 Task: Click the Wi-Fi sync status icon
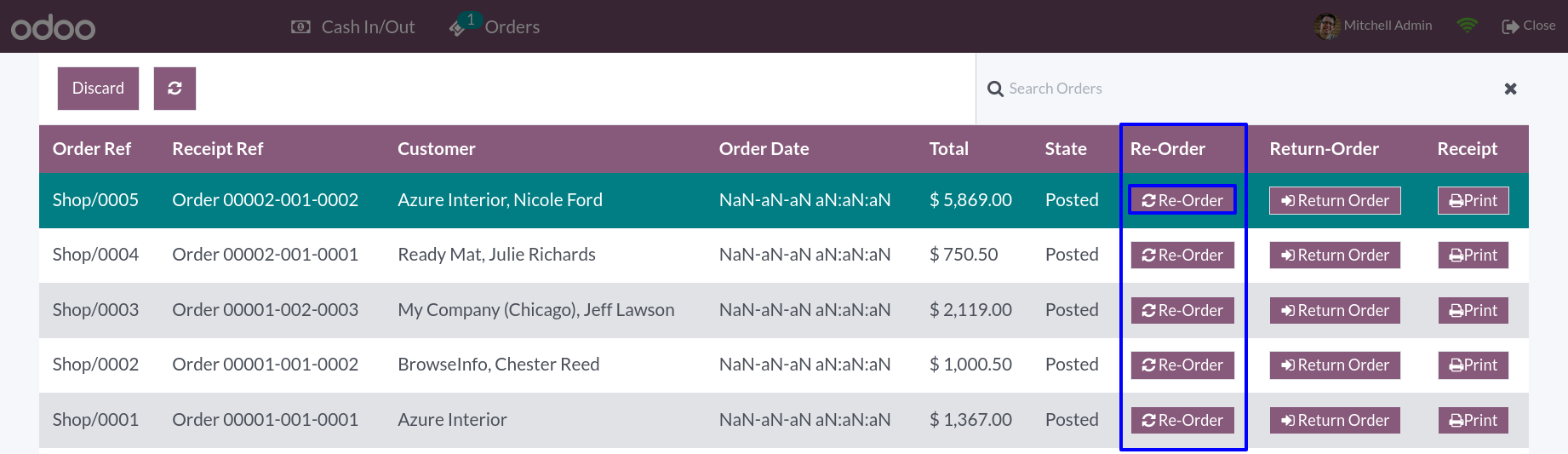click(x=1467, y=26)
